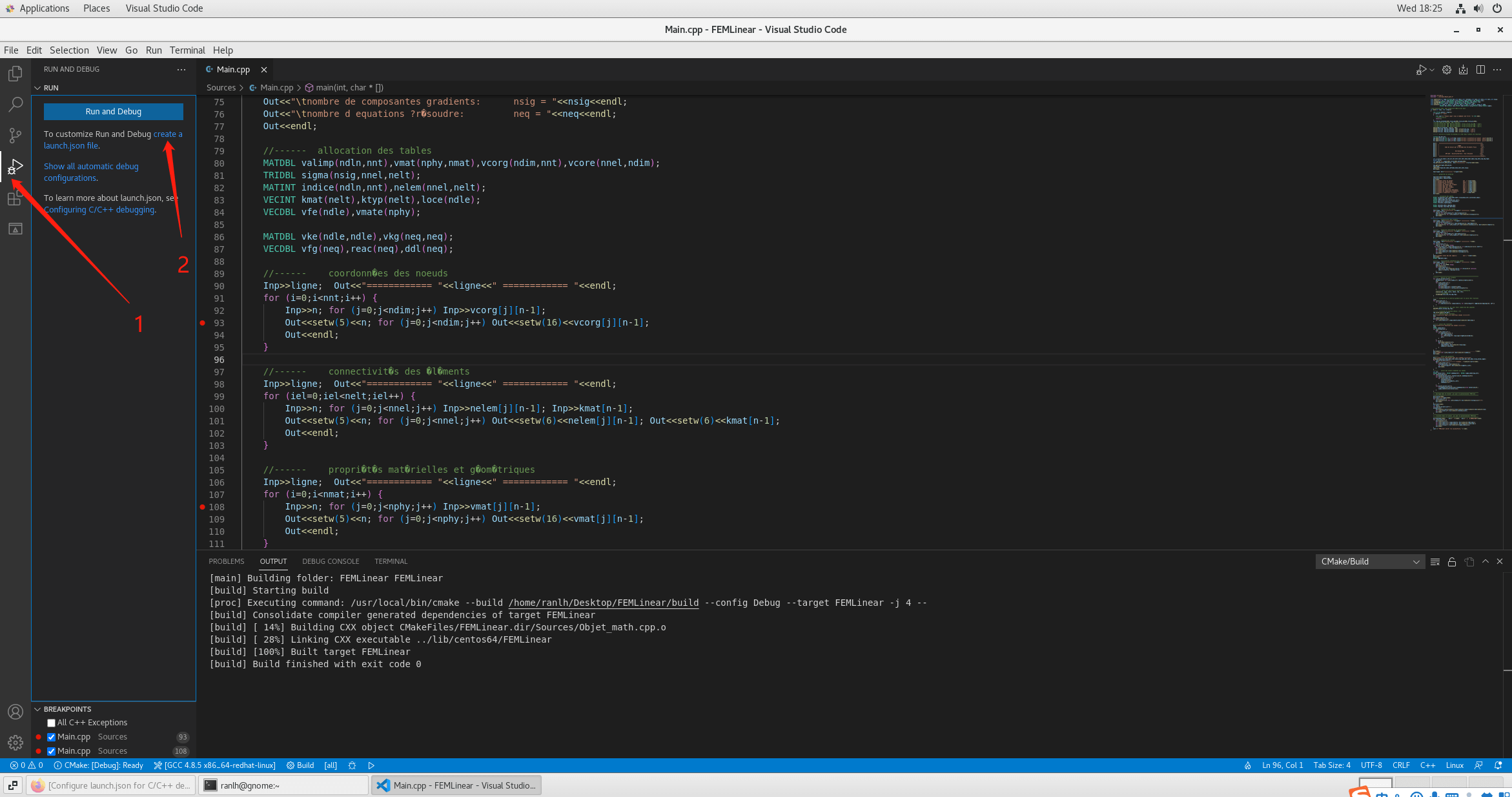Screen dimensions: 1512x797
Task: Open the Selection menu
Action: [69, 50]
